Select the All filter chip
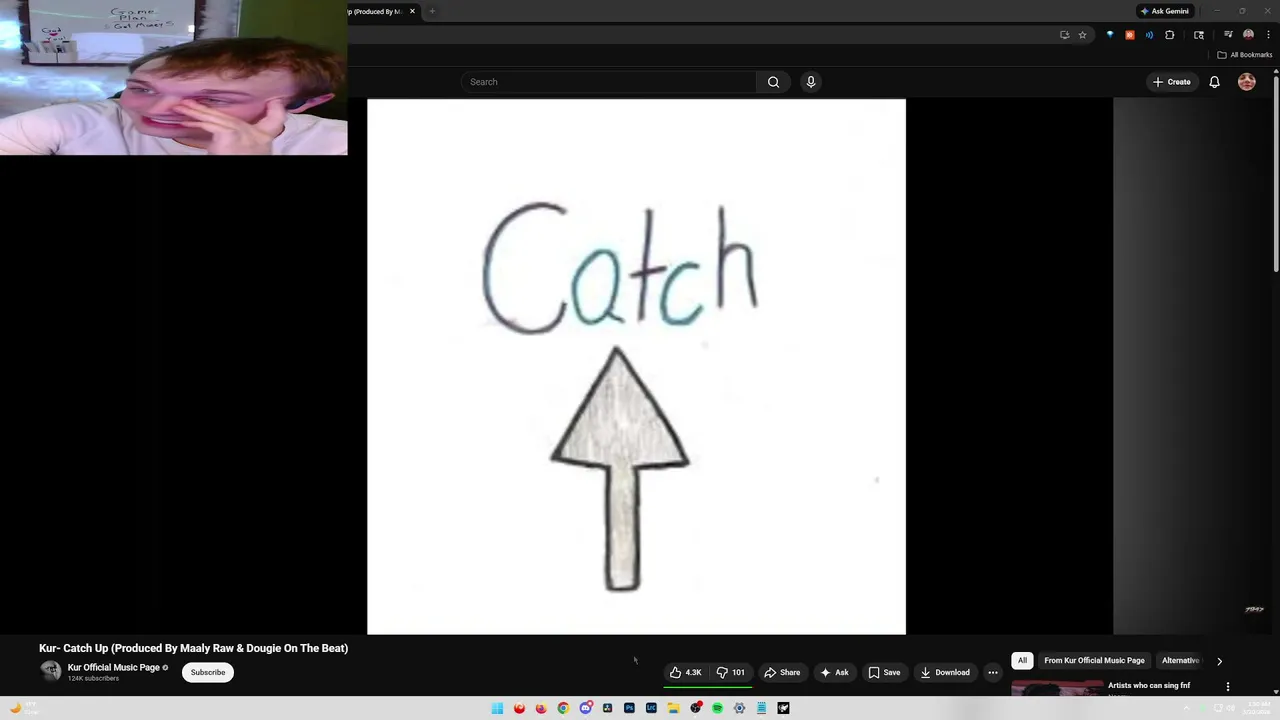The image size is (1280, 720). pos(1022,660)
